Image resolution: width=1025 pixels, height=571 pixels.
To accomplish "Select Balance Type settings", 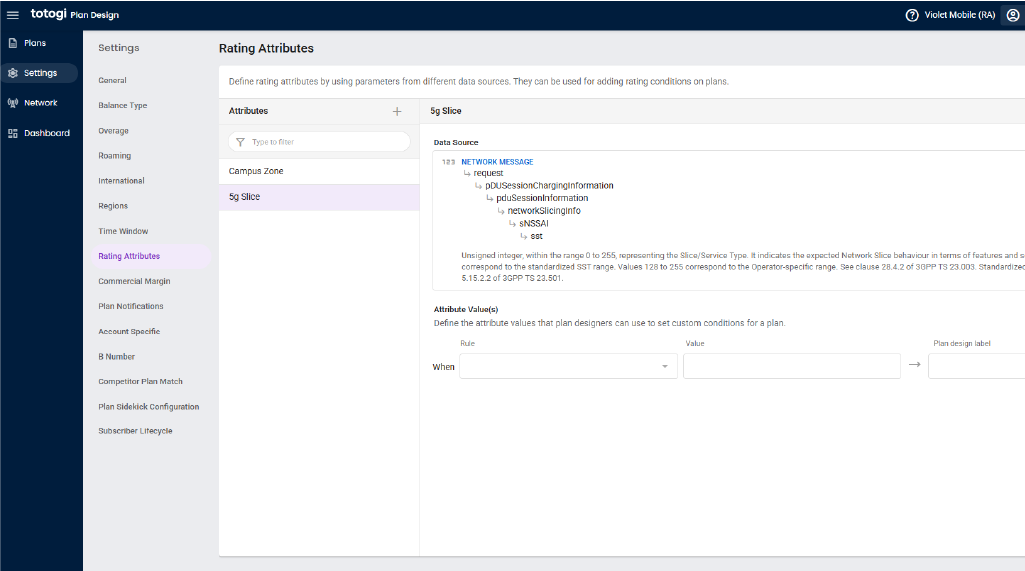I will (123, 105).
